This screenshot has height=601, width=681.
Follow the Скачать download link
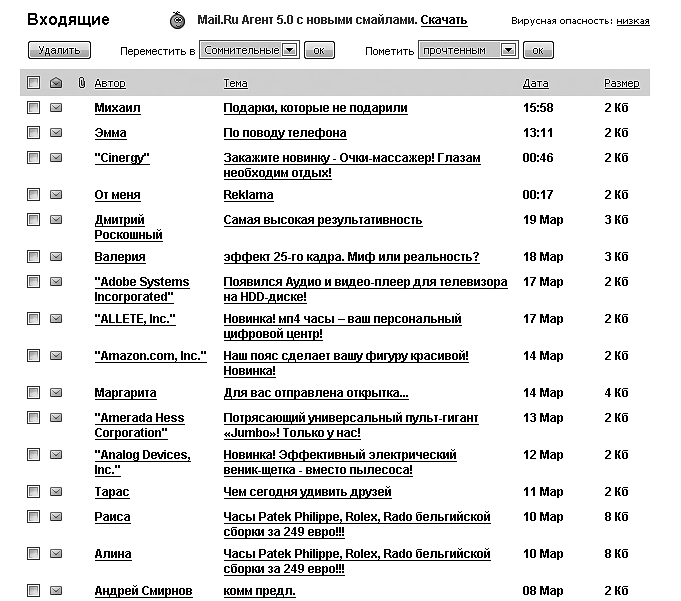(x=444, y=20)
